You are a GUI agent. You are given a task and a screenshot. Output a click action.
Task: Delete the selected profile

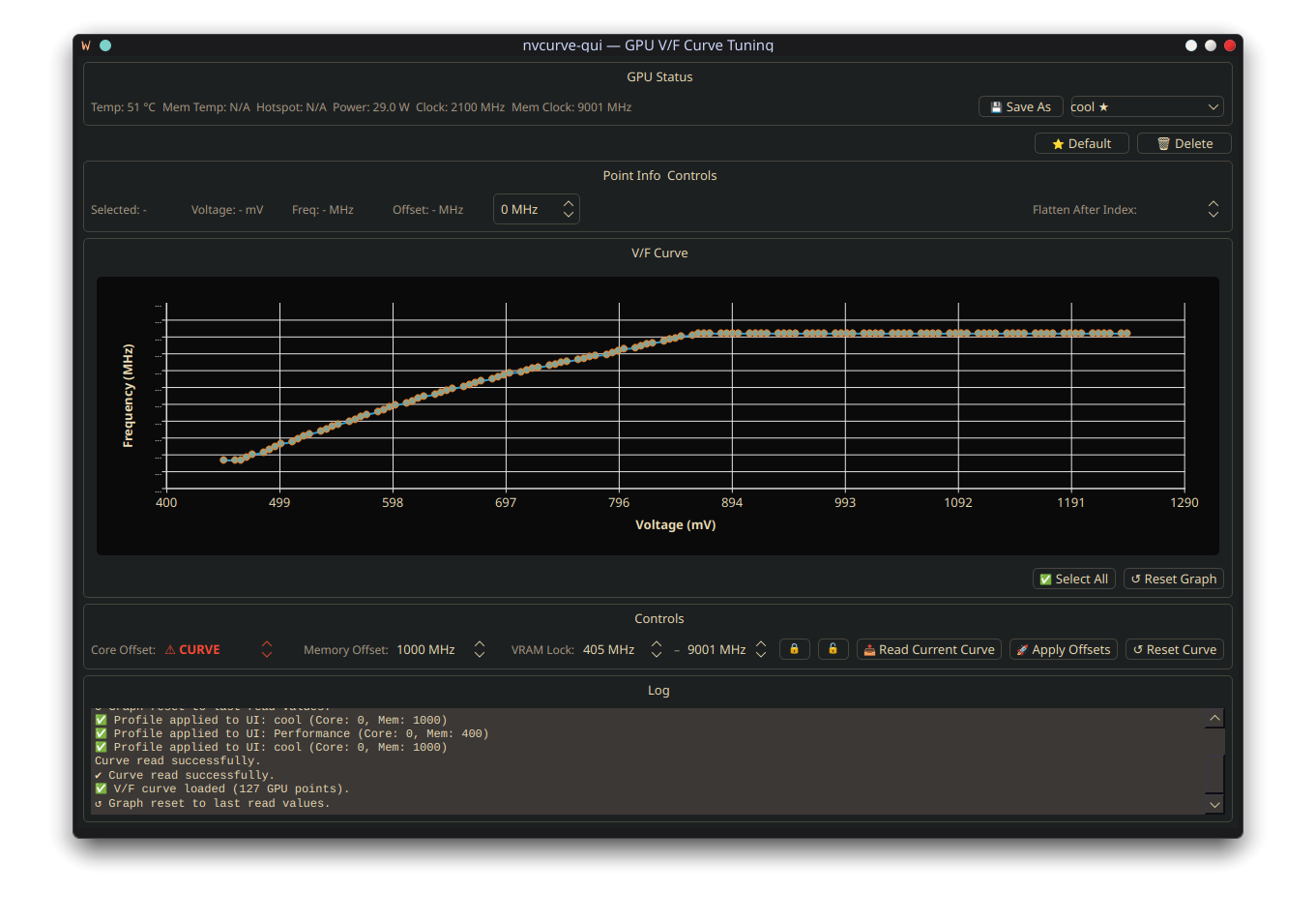click(1184, 143)
